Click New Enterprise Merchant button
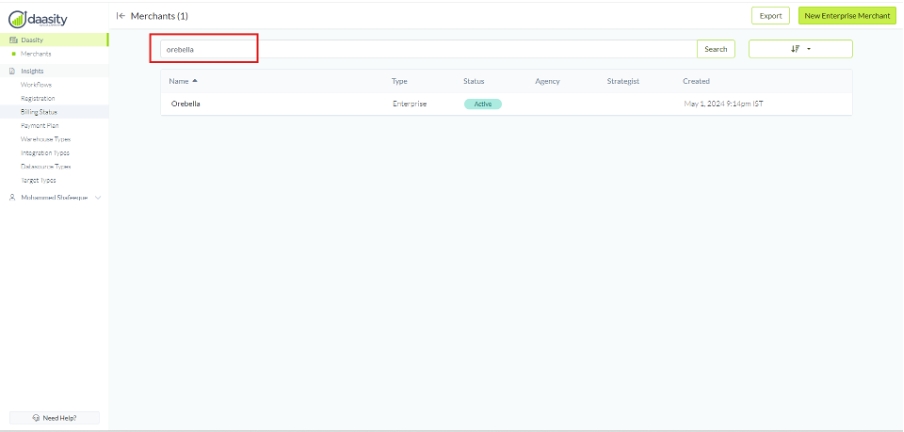Image resolution: width=904 pixels, height=432 pixels. 846,16
